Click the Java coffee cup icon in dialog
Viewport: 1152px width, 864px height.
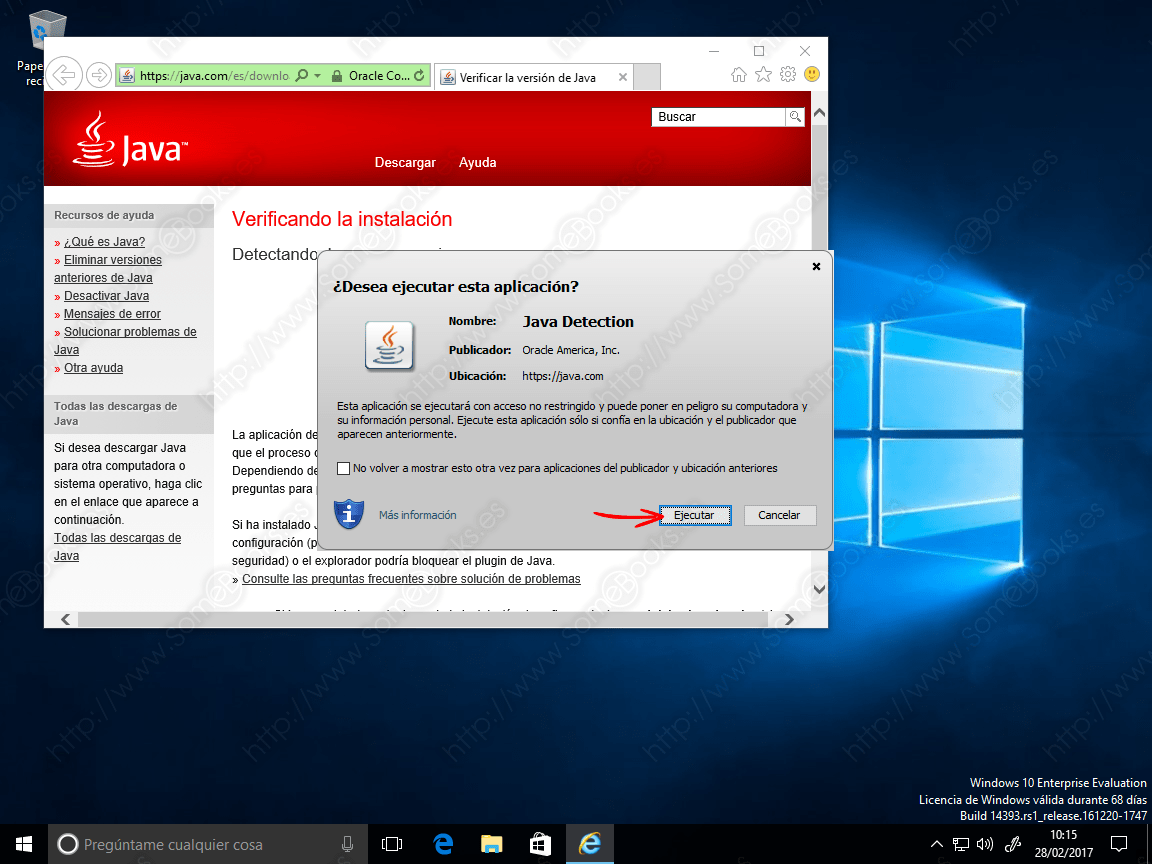click(389, 345)
